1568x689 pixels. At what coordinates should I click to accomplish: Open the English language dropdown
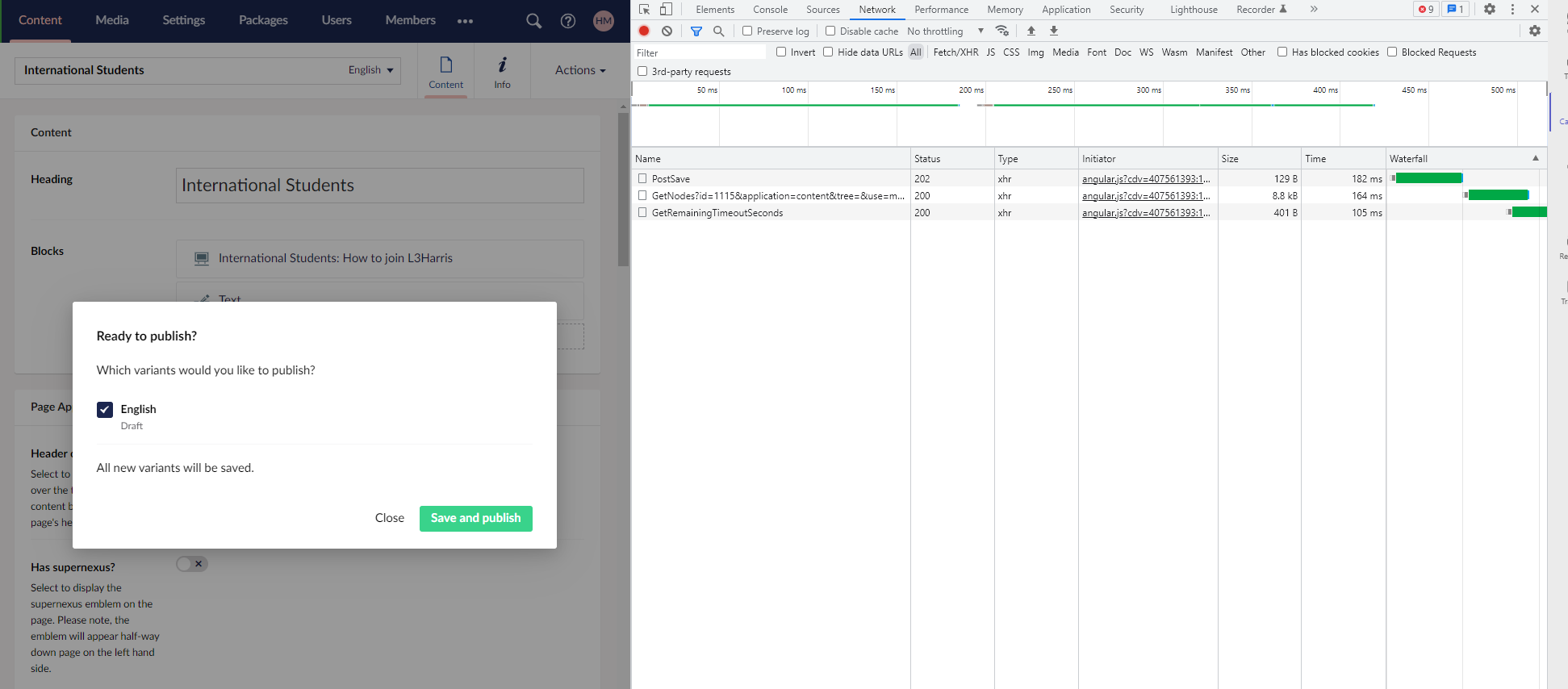[x=371, y=70]
